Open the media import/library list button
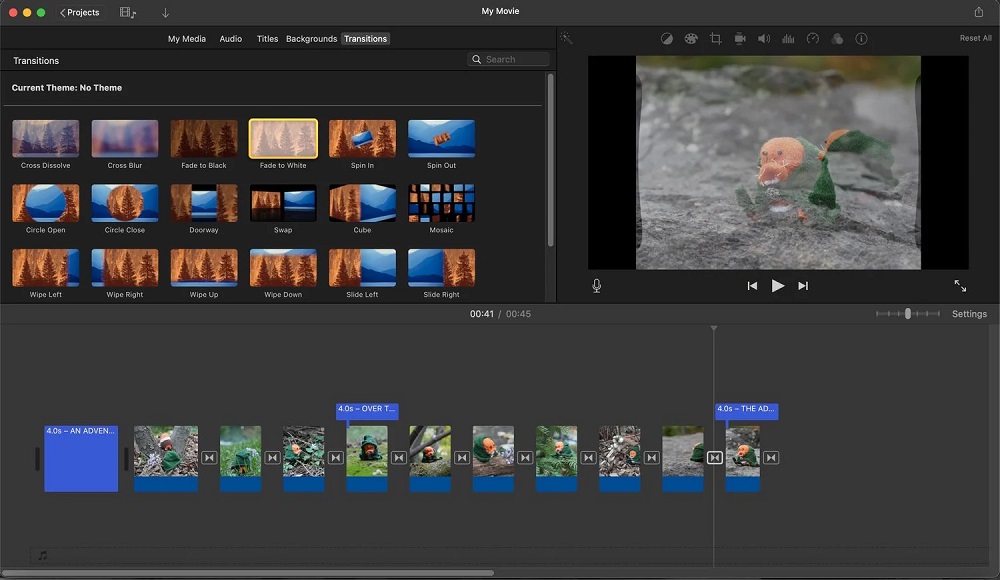1000x580 pixels. (x=127, y=12)
